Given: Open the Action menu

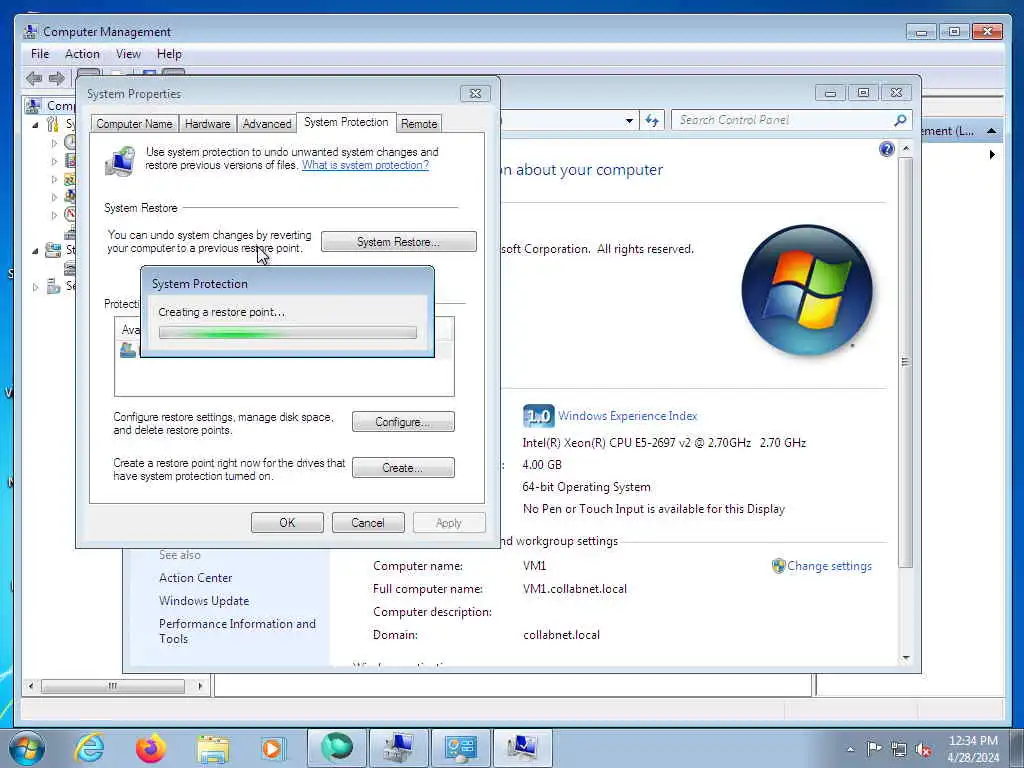Looking at the screenshot, I should coord(82,54).
